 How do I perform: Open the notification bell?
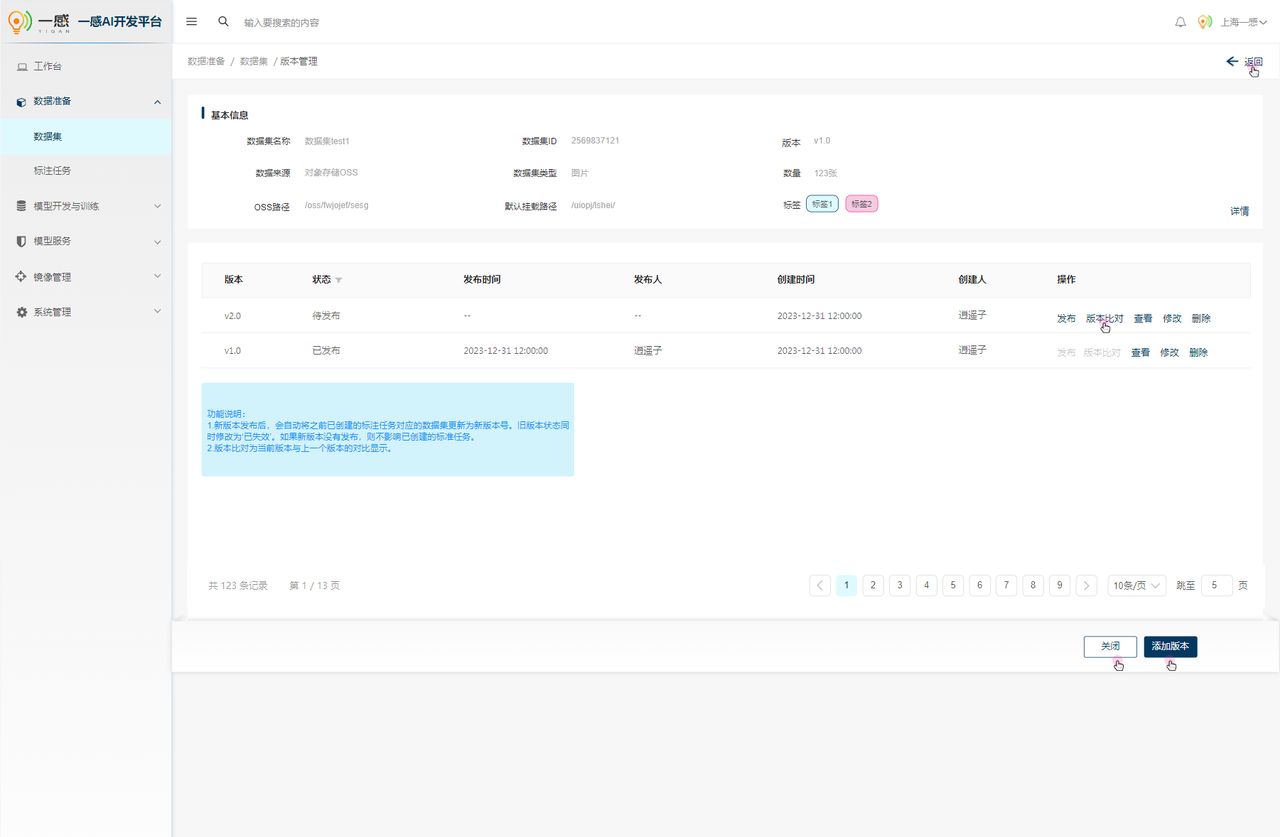1180,22
